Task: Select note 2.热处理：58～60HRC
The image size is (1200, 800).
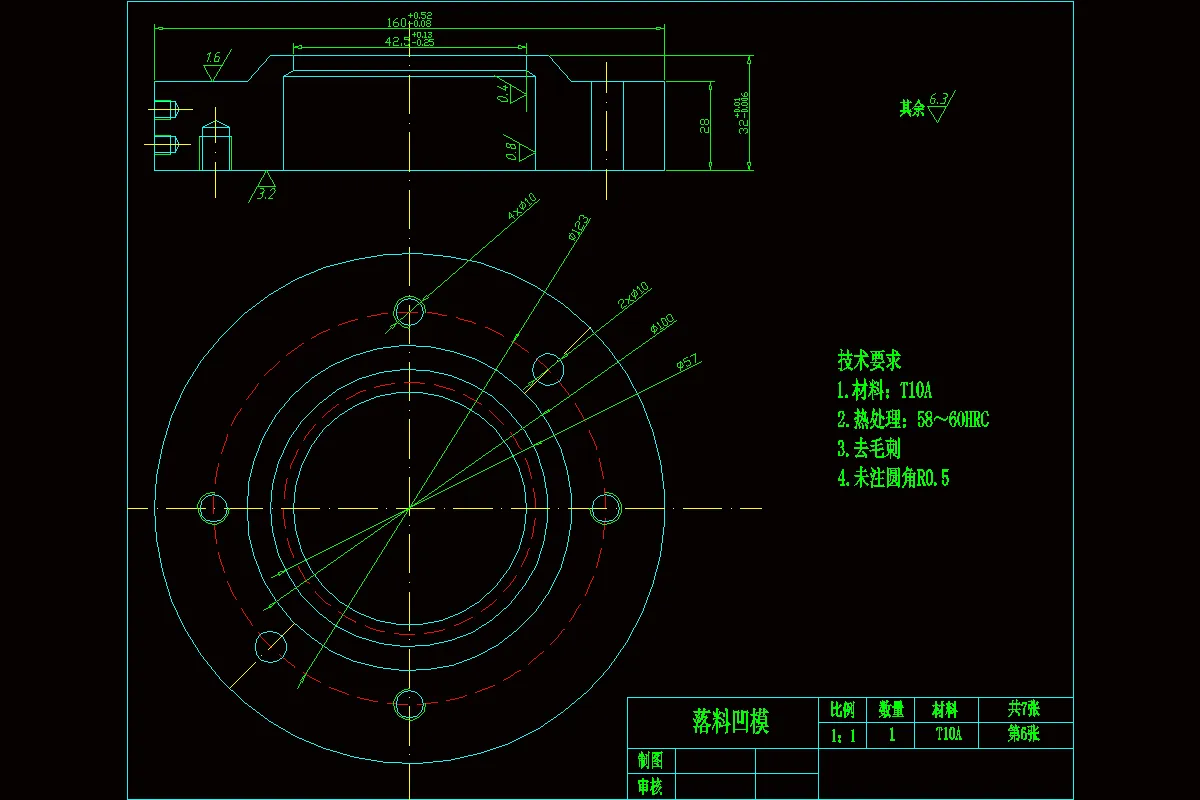Action: click(913, 419)
